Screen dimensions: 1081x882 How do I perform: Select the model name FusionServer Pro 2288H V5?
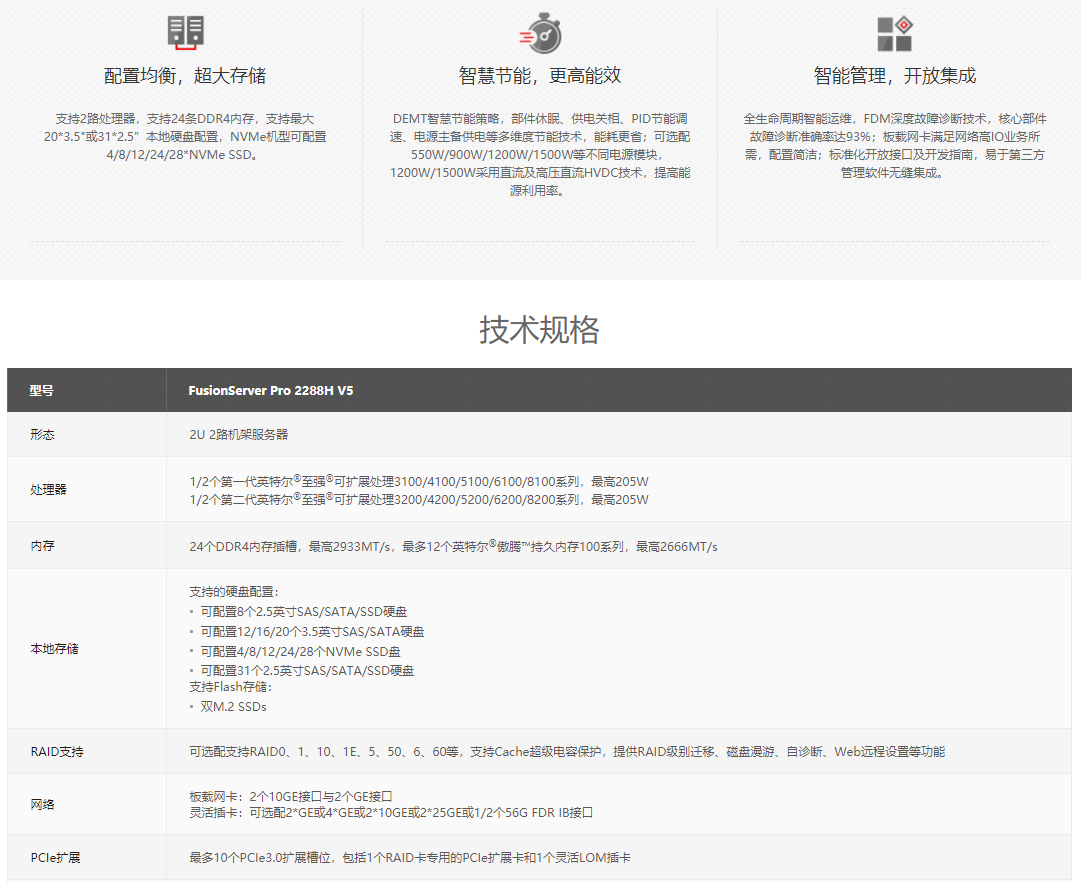pyautogui.click(x=271, y=390)
